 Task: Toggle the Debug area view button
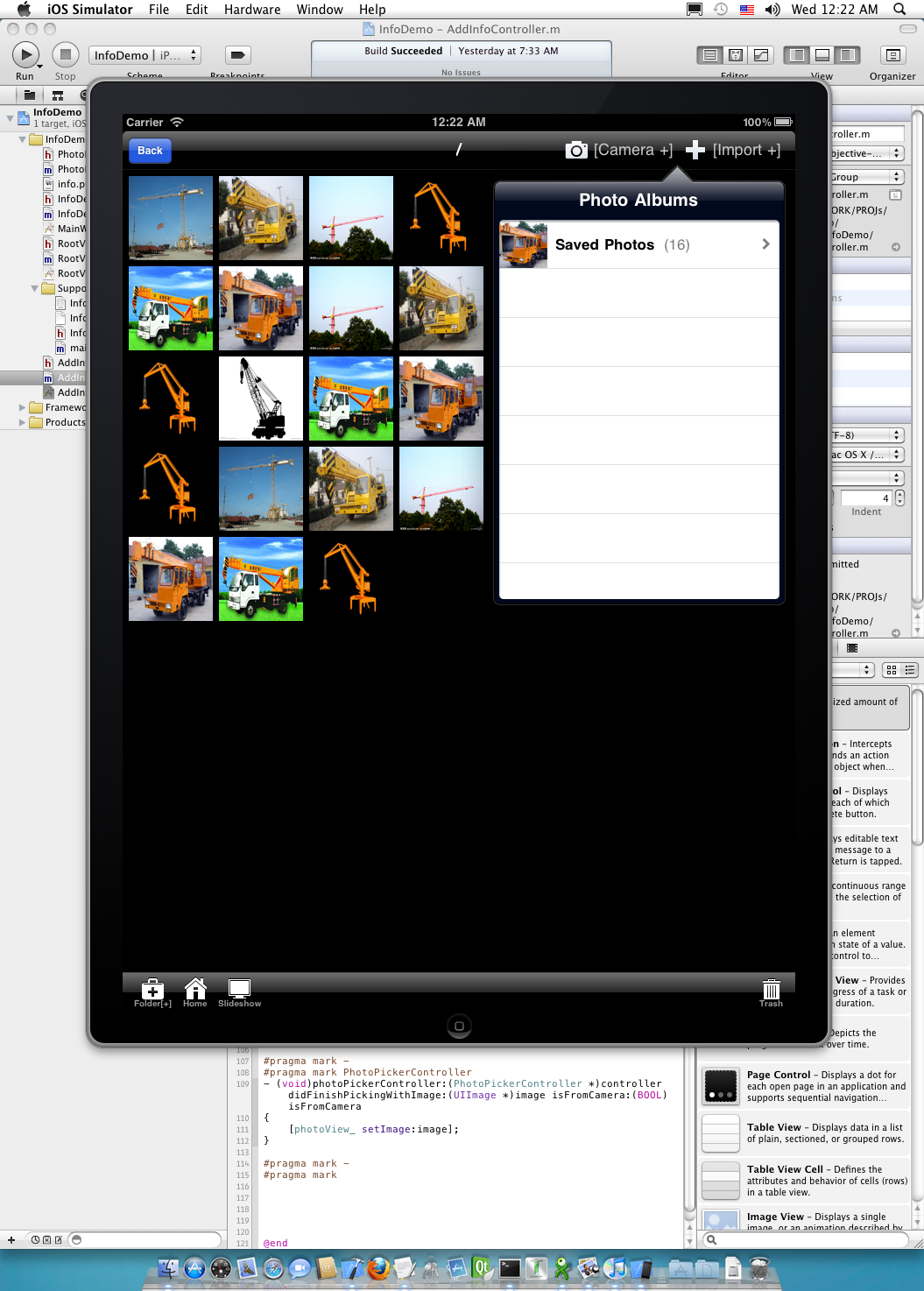(x=822, y=55)
